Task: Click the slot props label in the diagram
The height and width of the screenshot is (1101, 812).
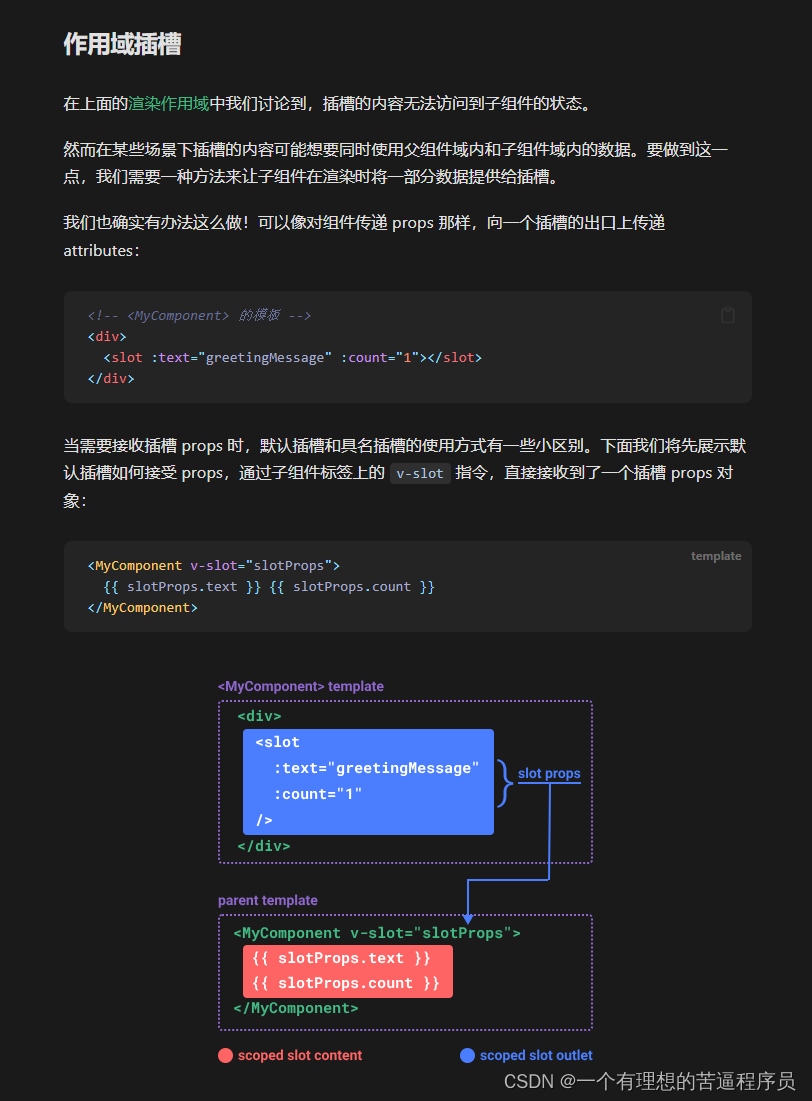Action: tap(549, 774)
